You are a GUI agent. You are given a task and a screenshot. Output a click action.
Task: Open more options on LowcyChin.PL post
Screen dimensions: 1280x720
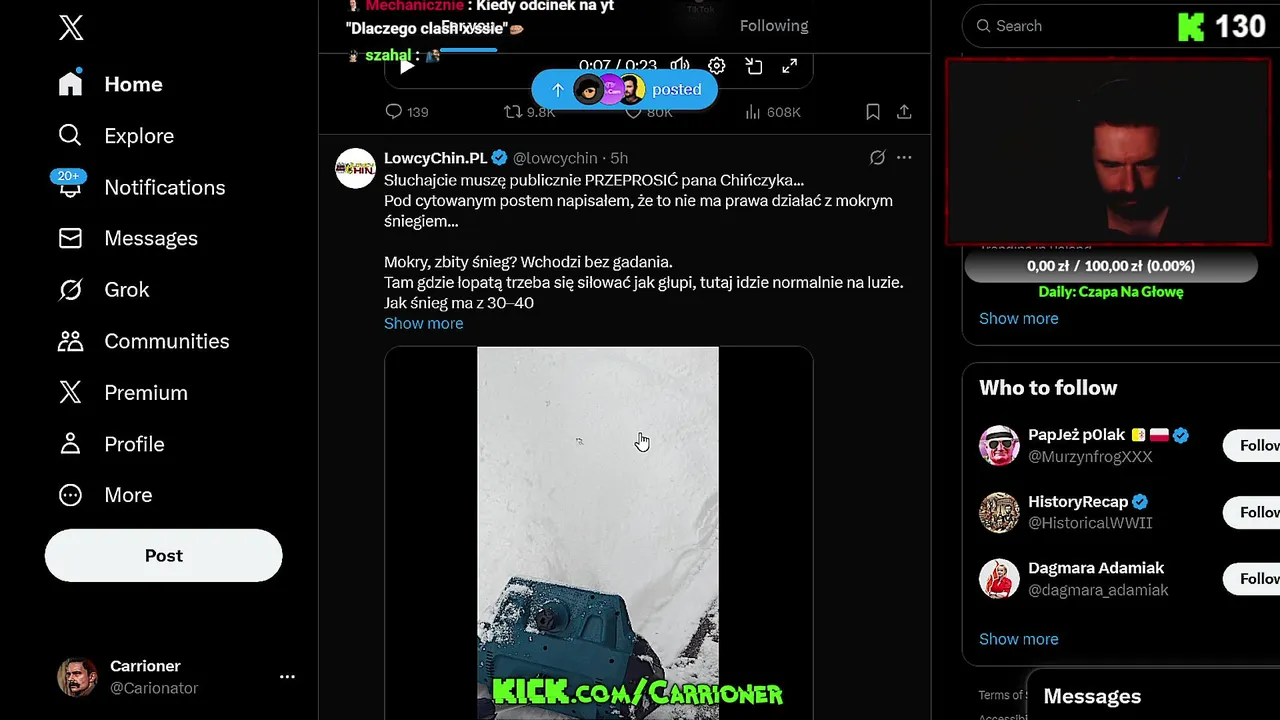pos(904,158)
